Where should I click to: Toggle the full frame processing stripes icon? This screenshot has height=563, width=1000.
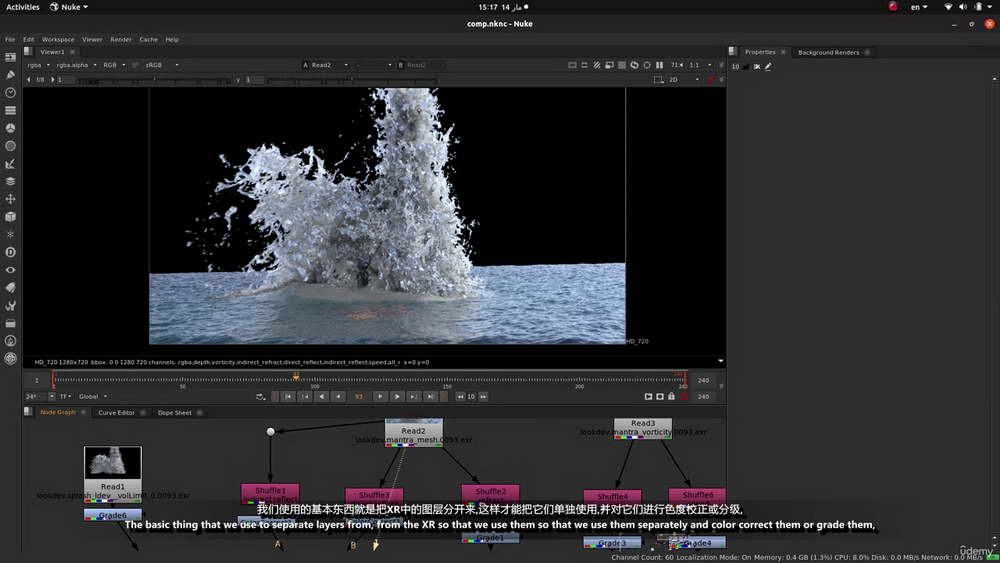[x=597, y=65]
